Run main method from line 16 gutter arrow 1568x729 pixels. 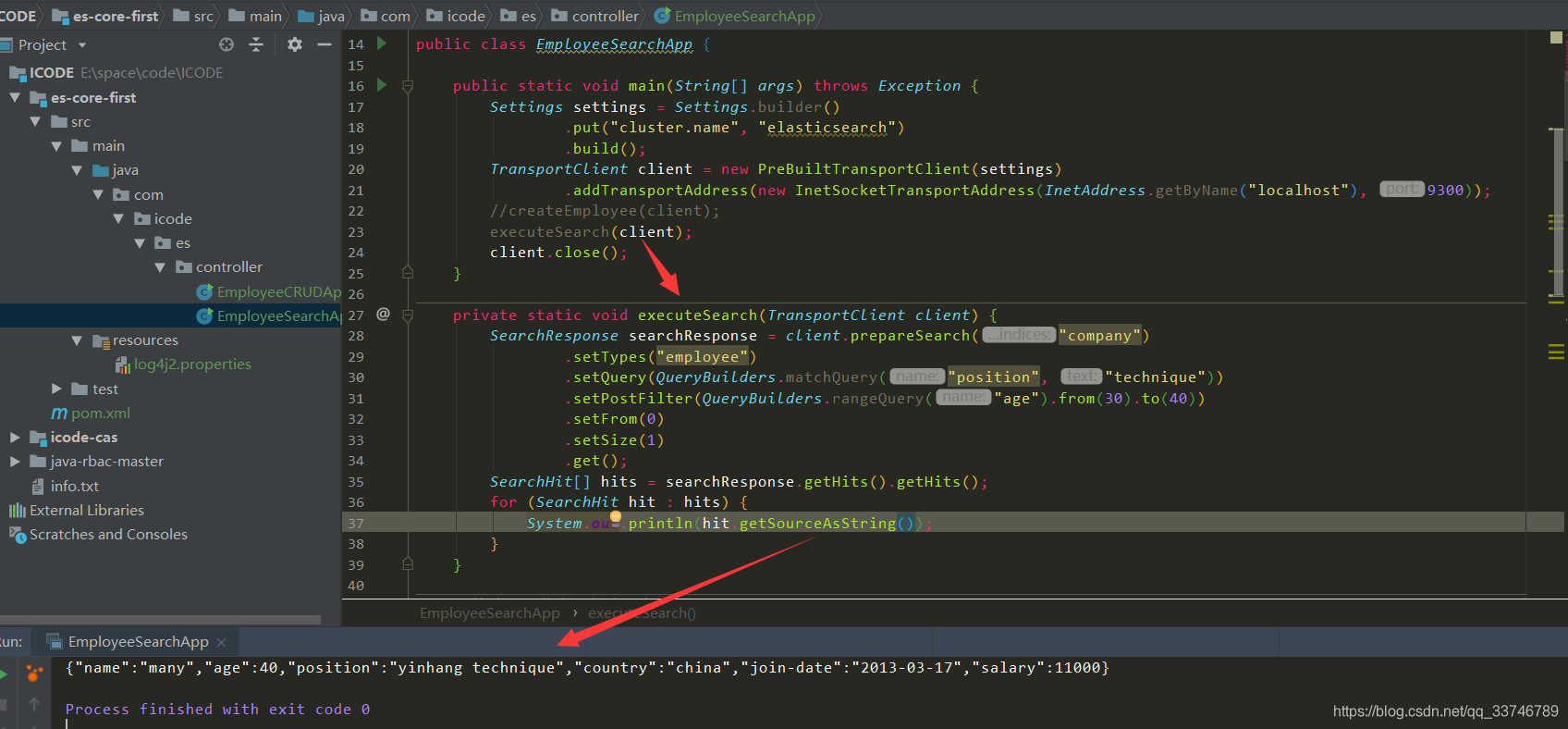[381, 85]
